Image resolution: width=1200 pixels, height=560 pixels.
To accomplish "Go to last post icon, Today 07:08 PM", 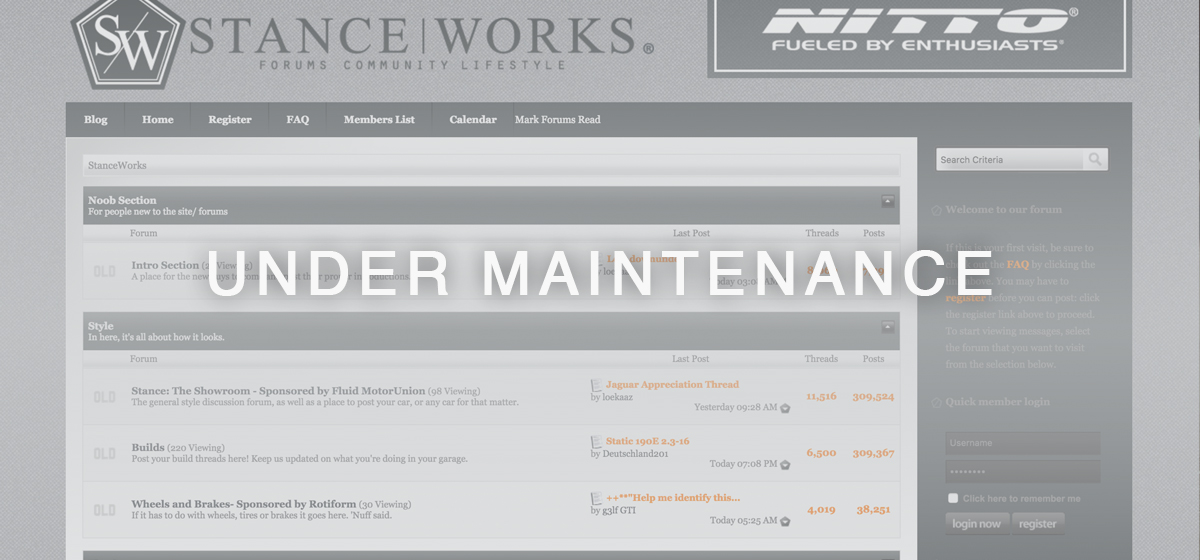I will [x=785, y=465].
